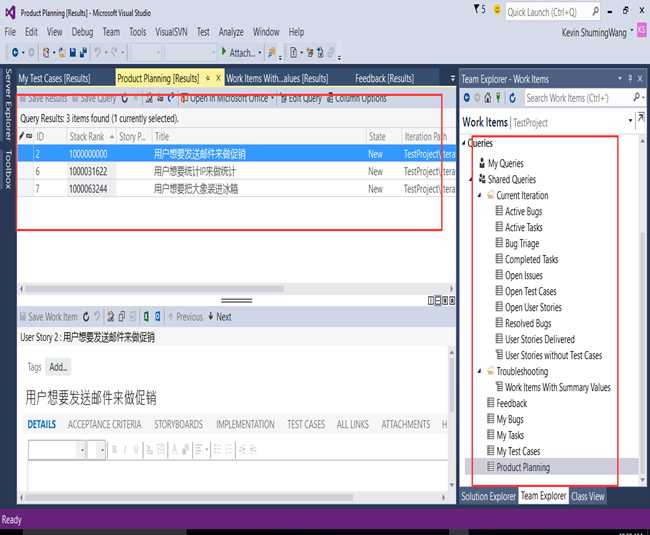Collapse the Queries section
The height and width of the screenshot is (535, 650).
[464, 143]
